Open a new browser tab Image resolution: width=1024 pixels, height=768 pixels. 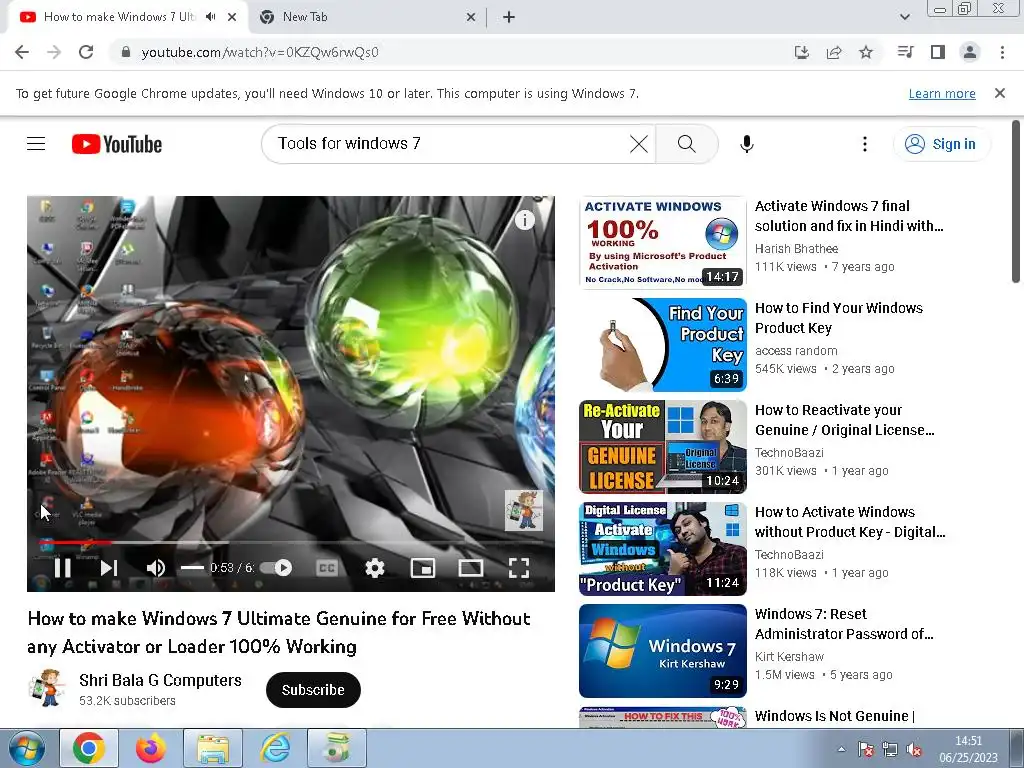(x=509, y=18)
